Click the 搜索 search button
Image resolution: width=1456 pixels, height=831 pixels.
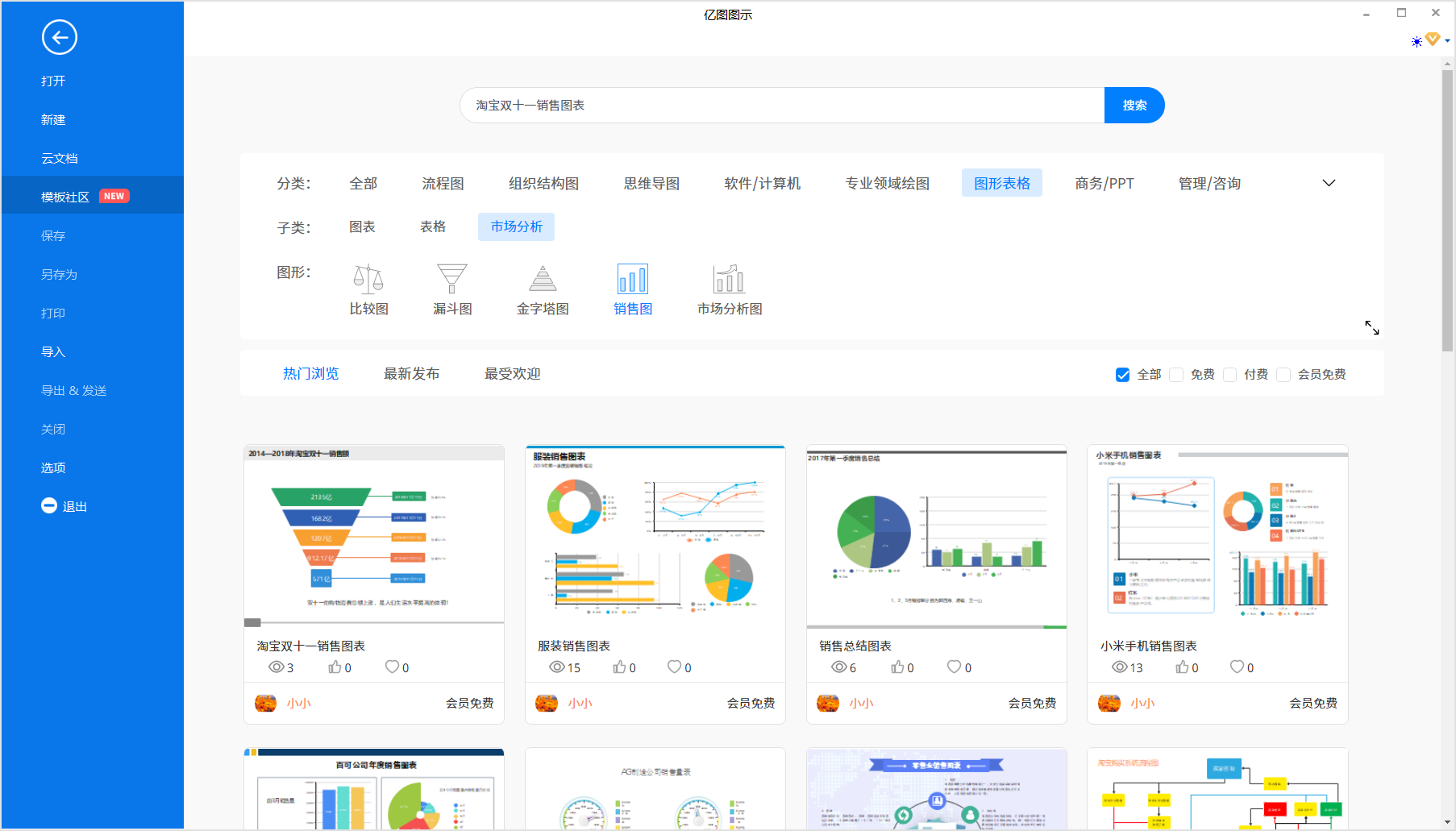tap(1134, 105)
